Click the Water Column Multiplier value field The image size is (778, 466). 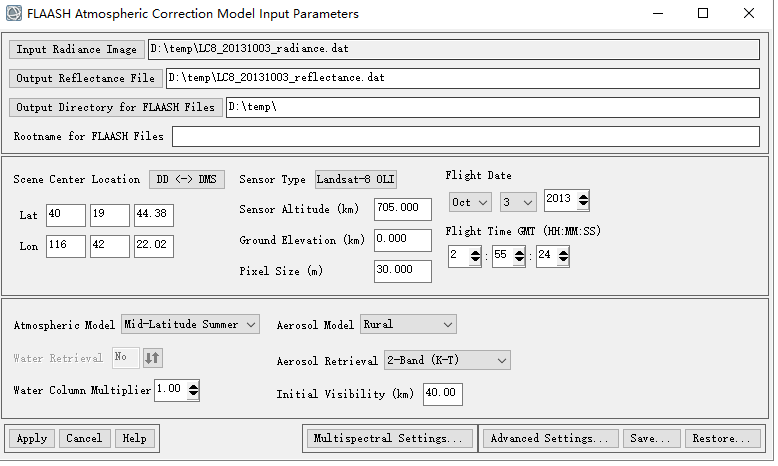171,391
